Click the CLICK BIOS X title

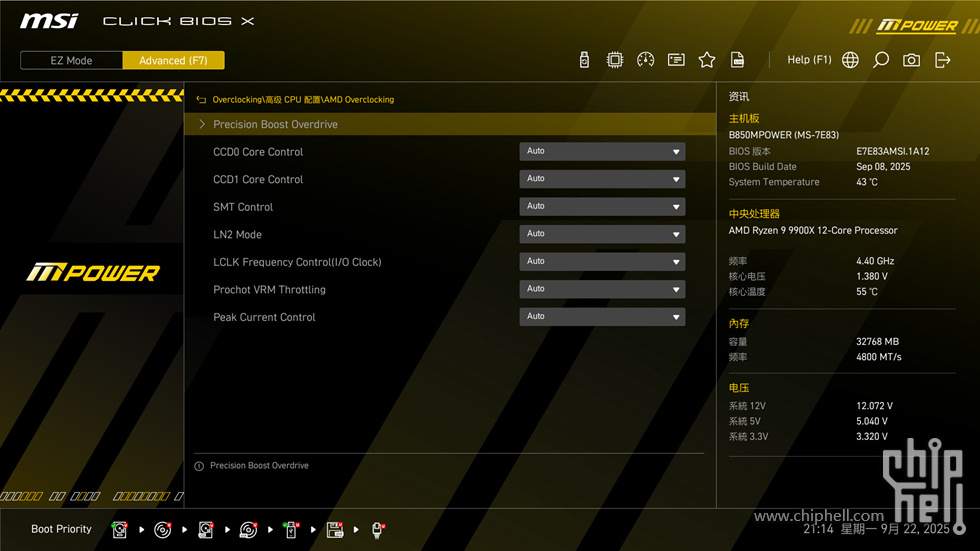click(179, 21)
